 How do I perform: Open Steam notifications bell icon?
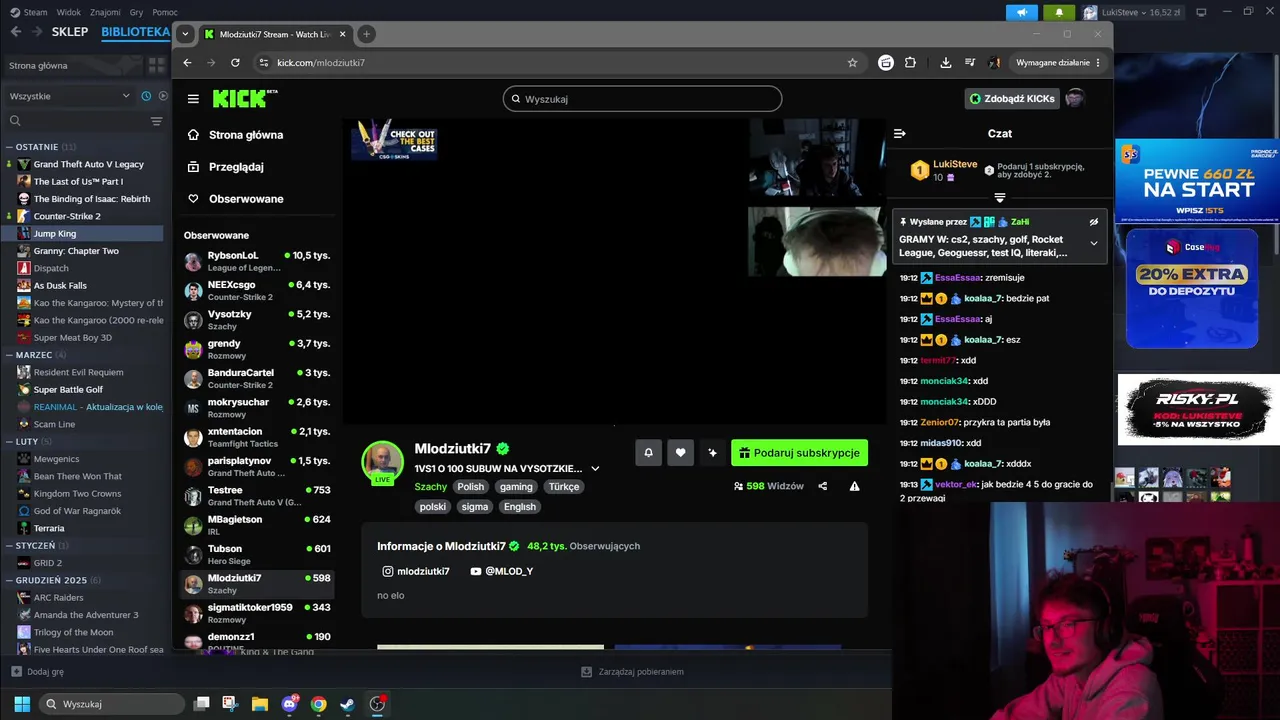[1059, 12]
